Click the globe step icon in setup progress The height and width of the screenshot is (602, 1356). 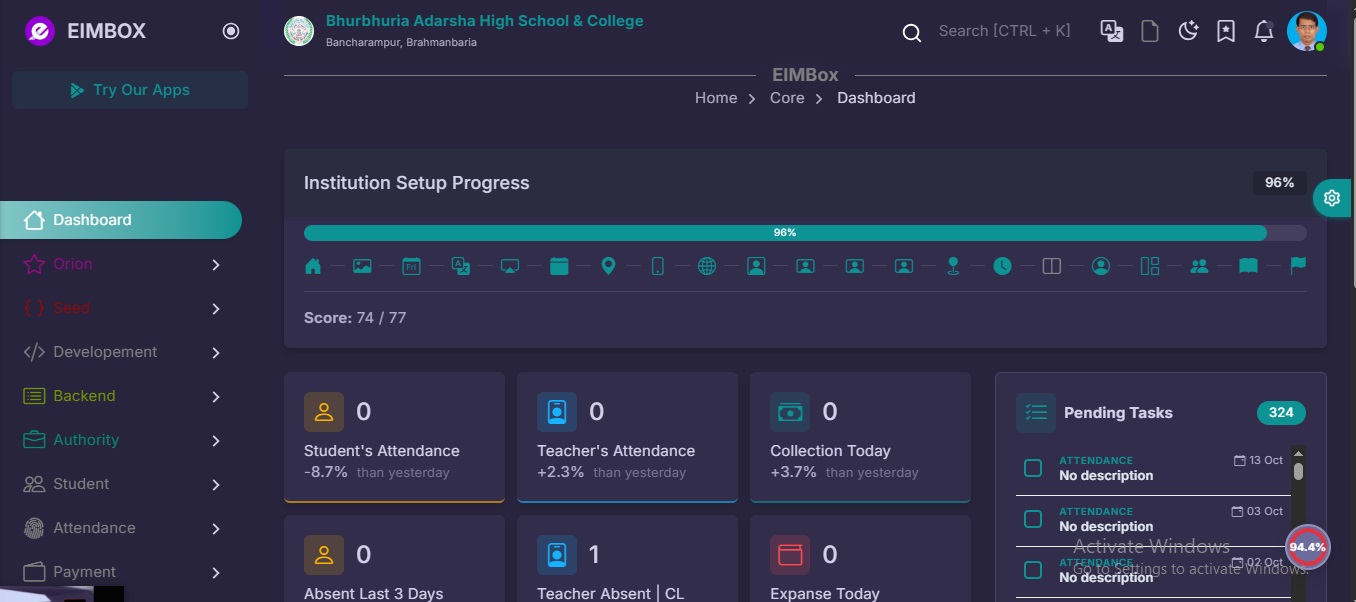click(x=706, y=267)
